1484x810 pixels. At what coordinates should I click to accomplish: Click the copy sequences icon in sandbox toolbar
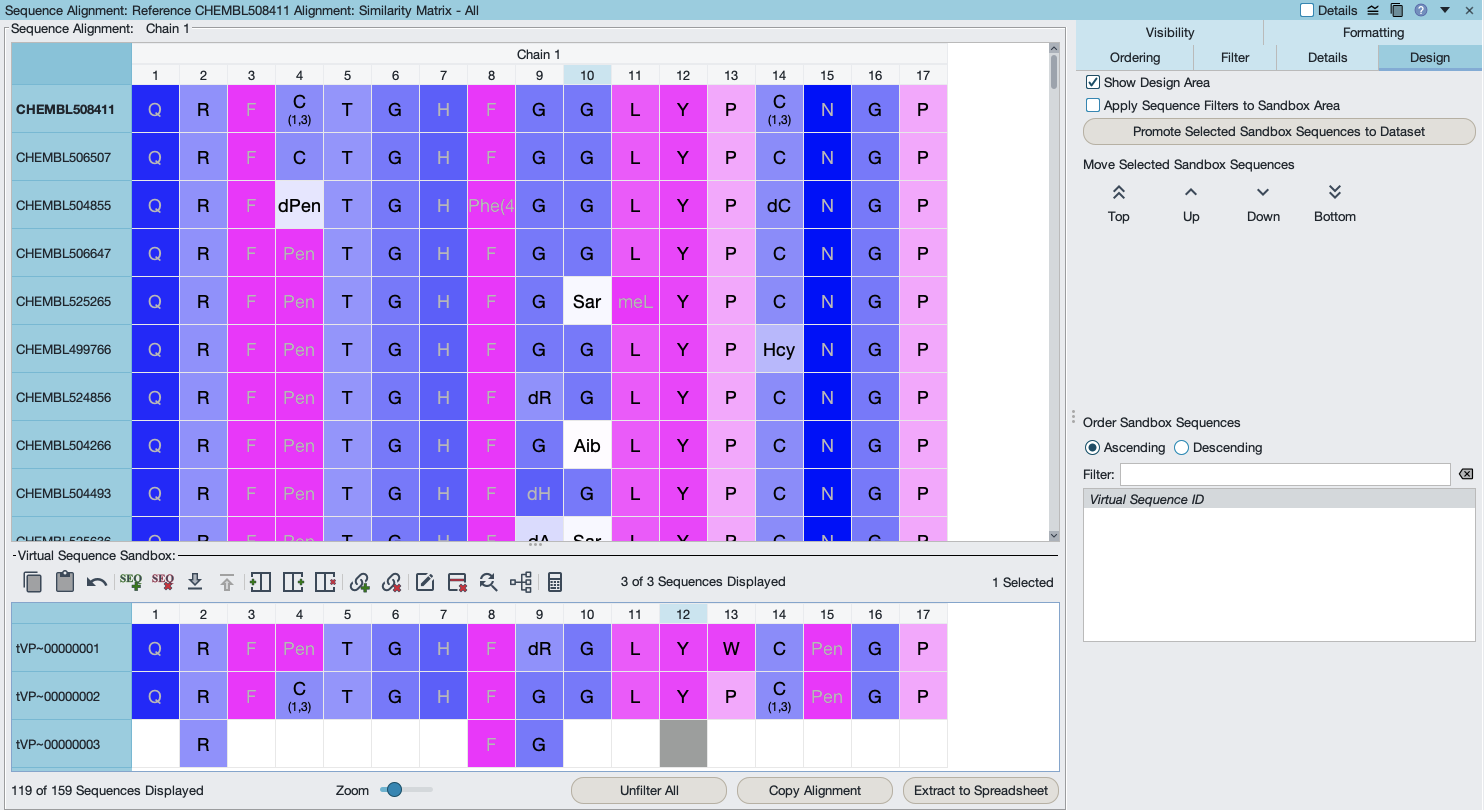coord(33,582)
